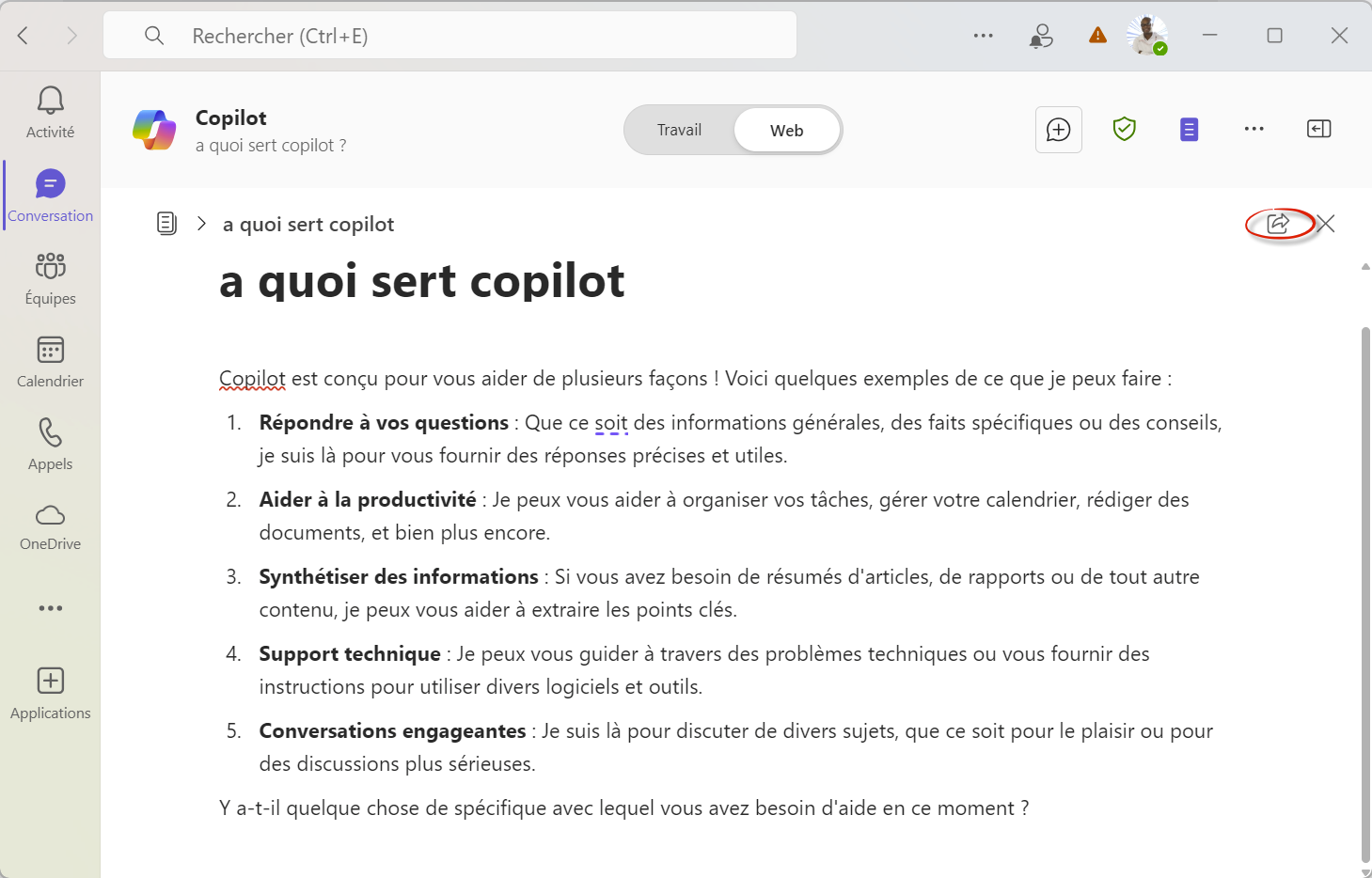Click the green protection shield icon
Screen dimensions: 1372x878
pos(1124,130)
